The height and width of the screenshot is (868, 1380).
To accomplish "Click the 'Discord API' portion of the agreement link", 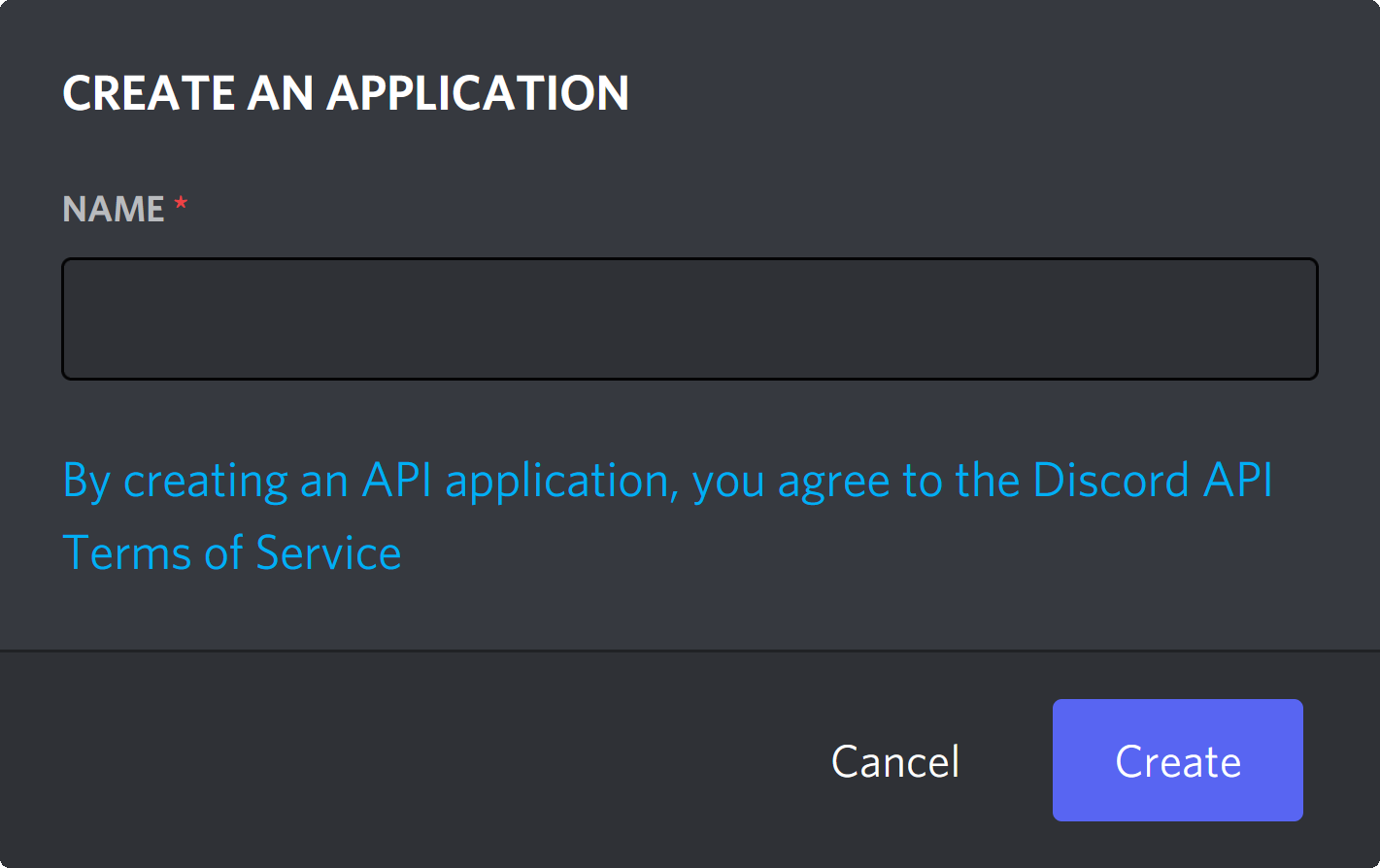I will point(1156,479).
